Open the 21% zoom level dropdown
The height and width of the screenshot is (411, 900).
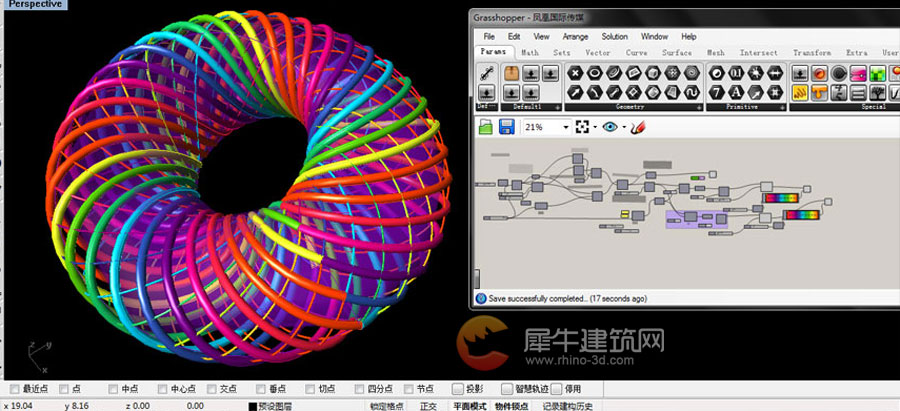567,127
